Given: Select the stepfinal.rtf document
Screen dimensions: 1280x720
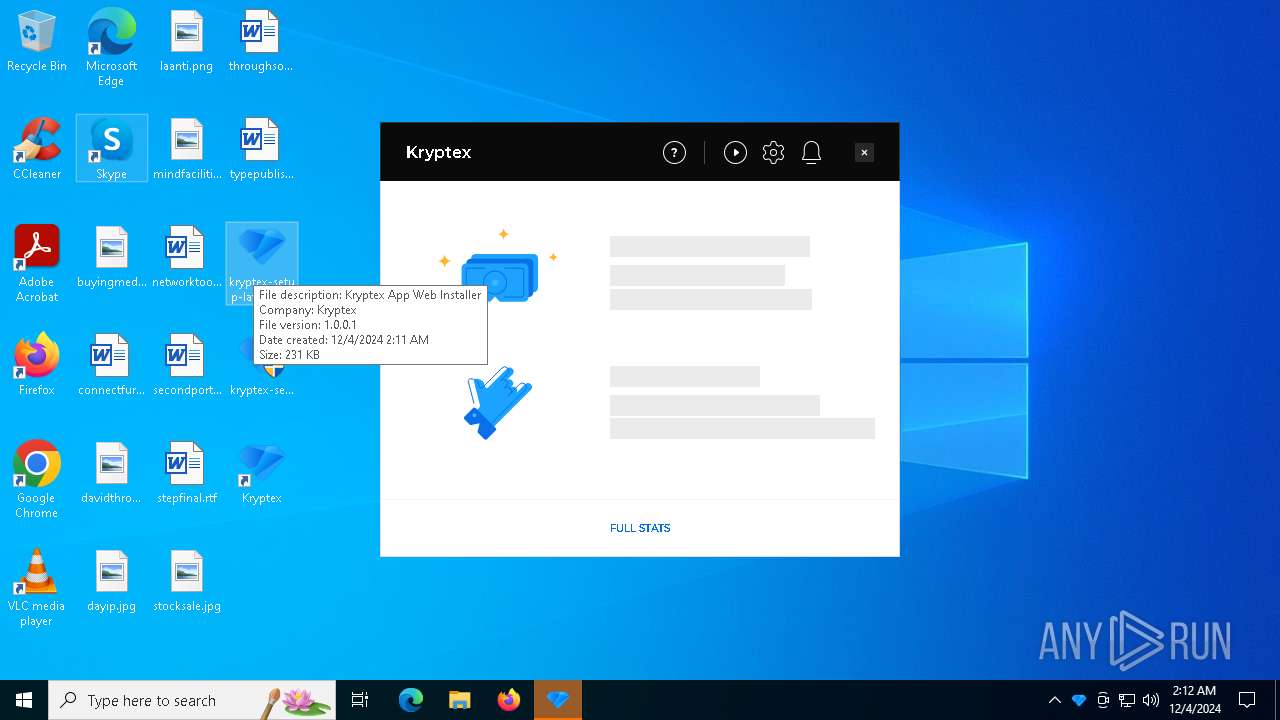Looking at the screenshot, I should click(186, 473).
